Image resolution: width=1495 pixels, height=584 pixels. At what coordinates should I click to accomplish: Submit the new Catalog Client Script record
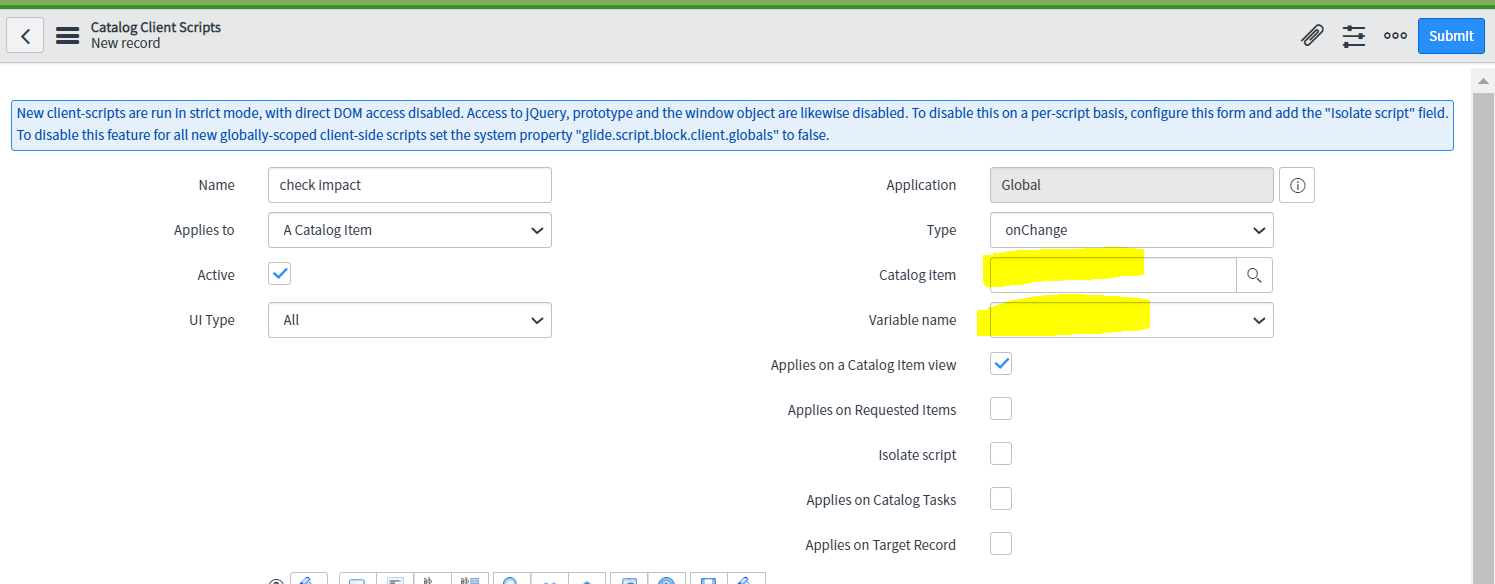(1451, 35)
